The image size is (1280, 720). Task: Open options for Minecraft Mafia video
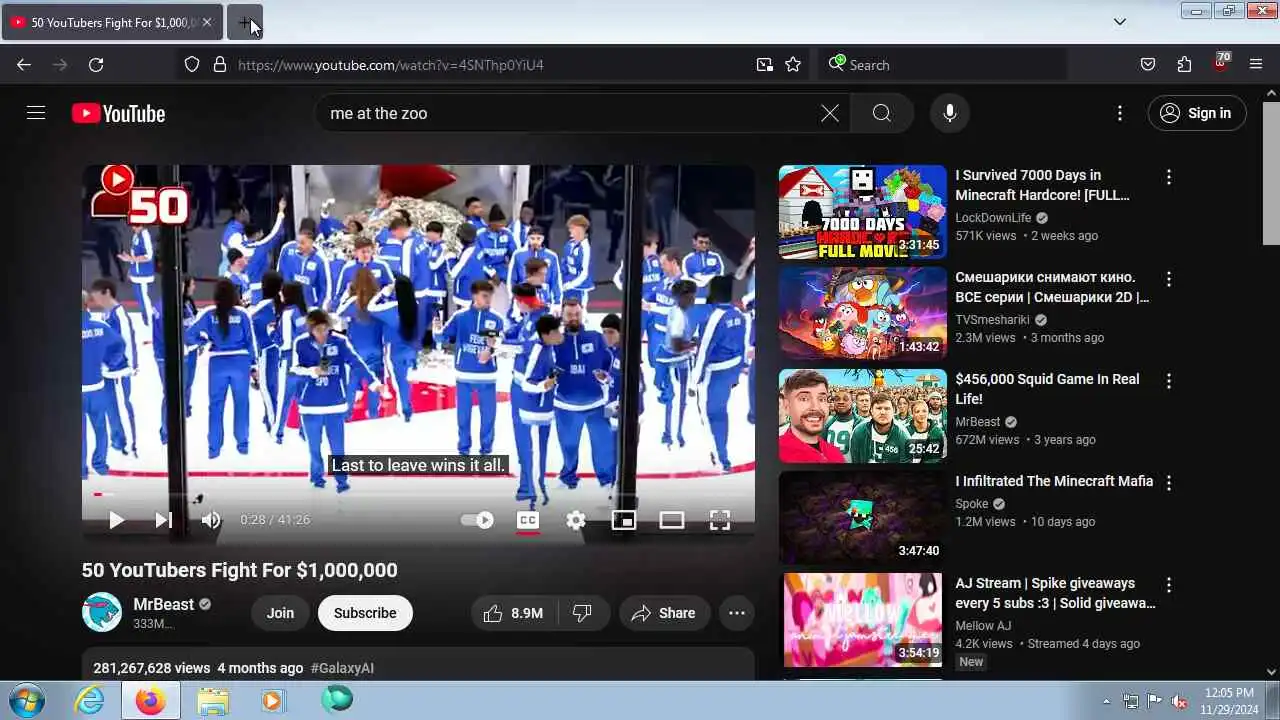coord(1168,483)
